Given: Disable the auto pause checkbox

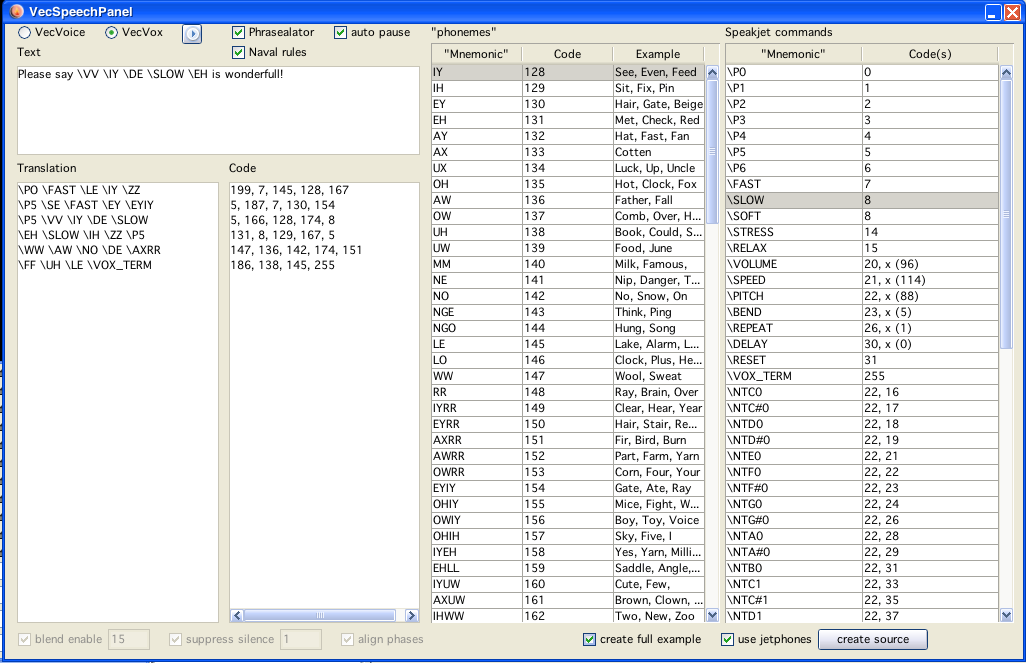Looking at the screenshot, I should pos(341,33).
